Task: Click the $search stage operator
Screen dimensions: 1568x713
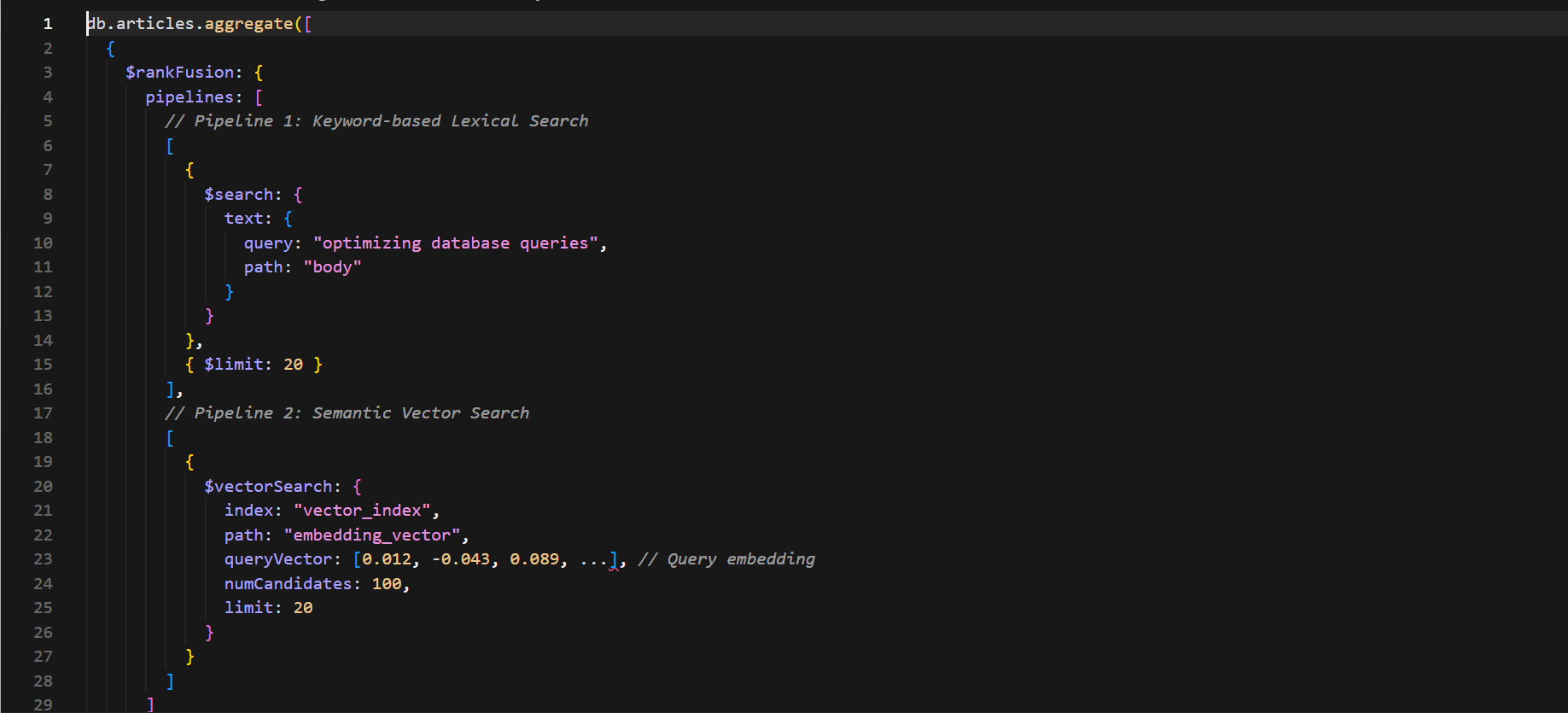Action: (x=238, y=195)
